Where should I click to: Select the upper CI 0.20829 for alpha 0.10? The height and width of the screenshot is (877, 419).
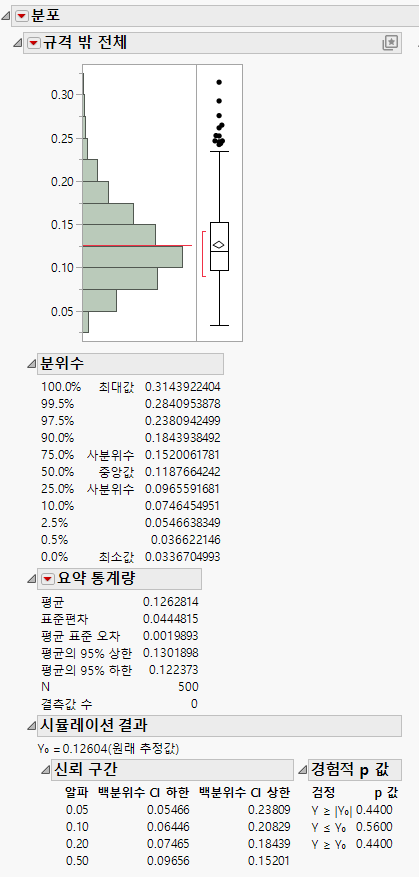[269, 827]
